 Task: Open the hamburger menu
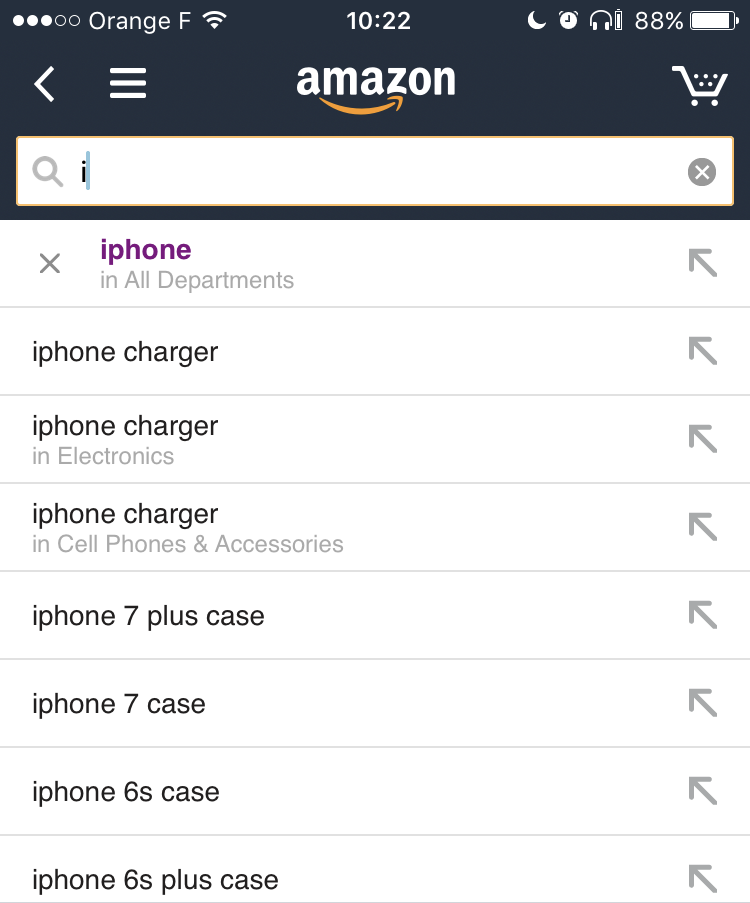click(128, 84)
